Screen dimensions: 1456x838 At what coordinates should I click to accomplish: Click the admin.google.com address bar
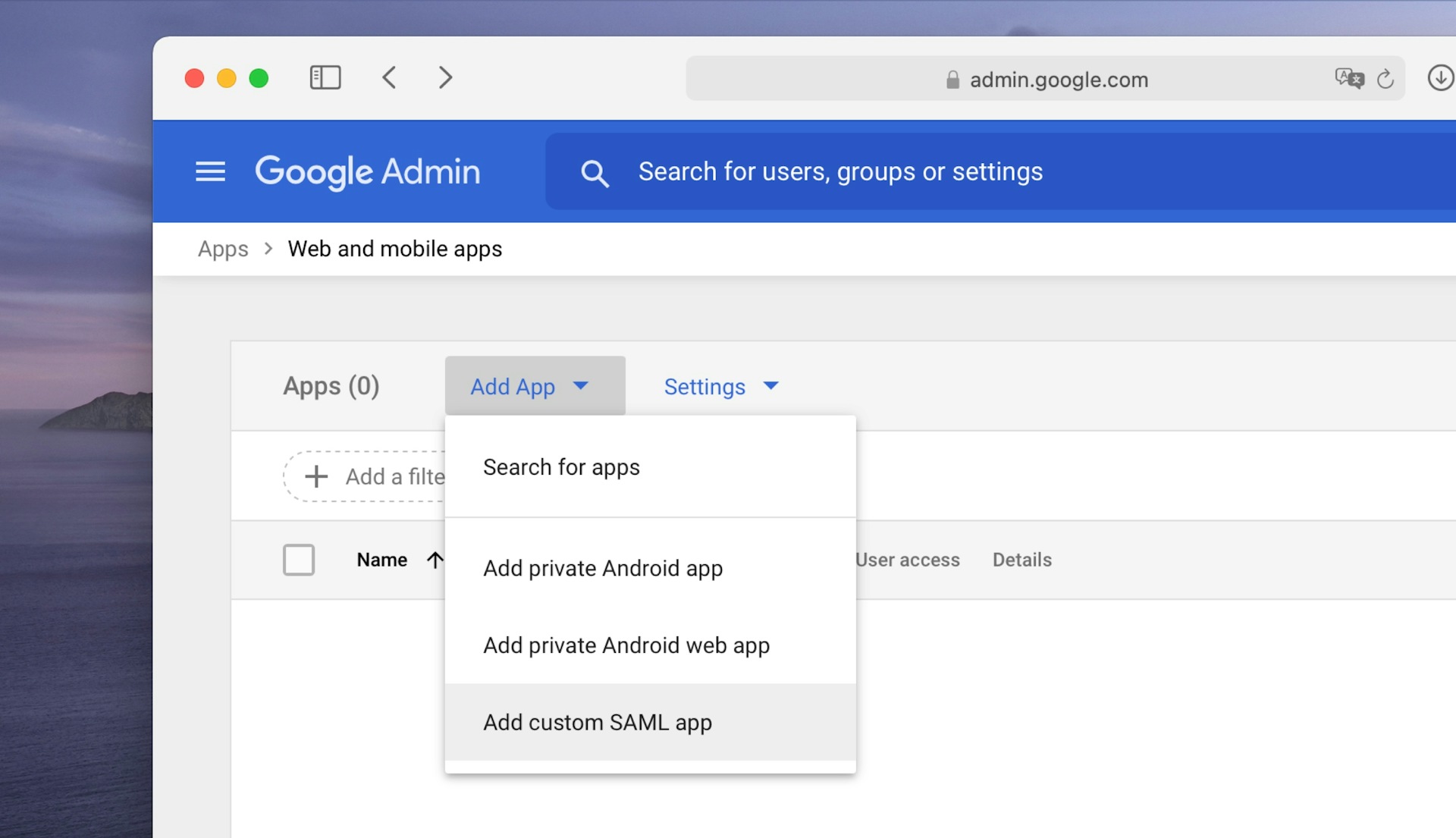(1045, 78)
